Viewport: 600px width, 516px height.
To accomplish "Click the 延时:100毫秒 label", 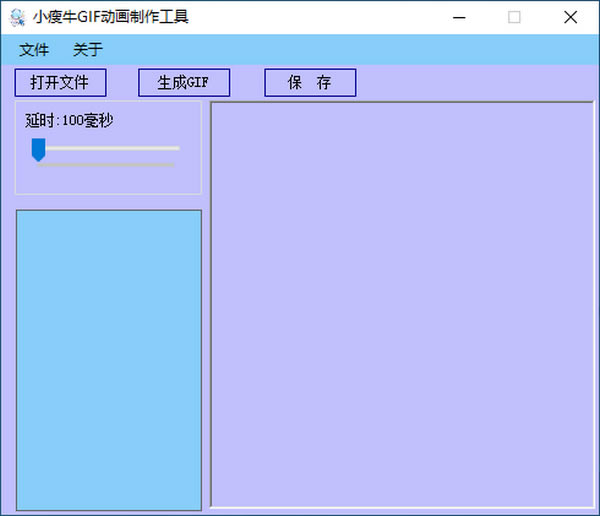I will [69, 121].
